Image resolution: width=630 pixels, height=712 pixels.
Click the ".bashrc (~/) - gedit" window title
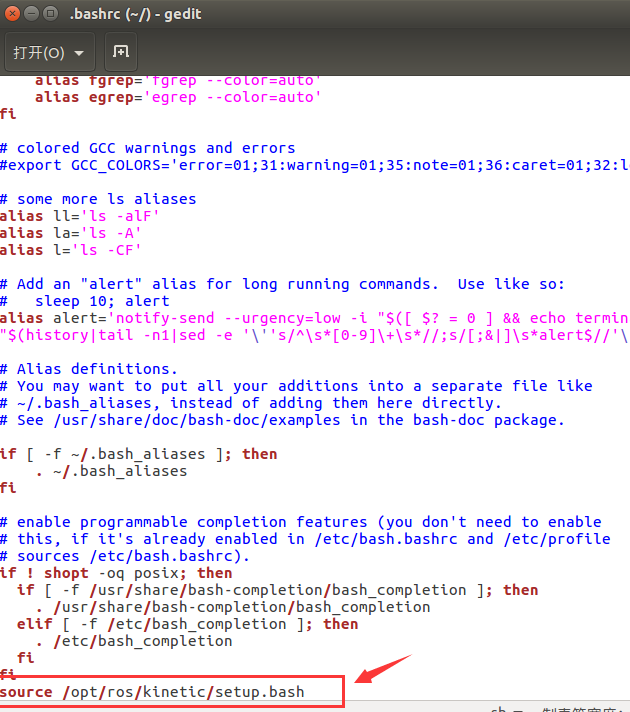[x=135, y=14]
